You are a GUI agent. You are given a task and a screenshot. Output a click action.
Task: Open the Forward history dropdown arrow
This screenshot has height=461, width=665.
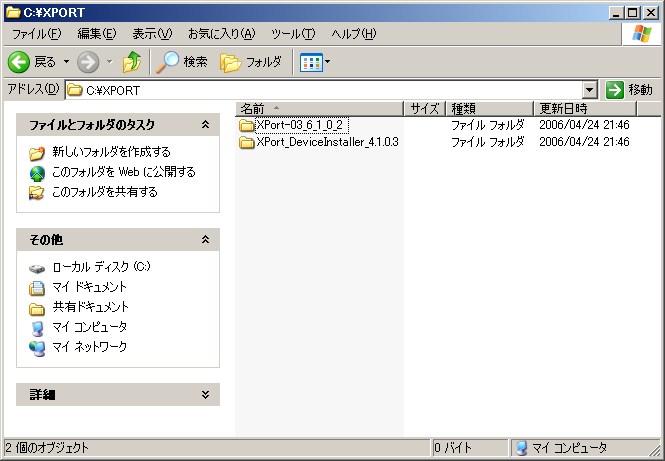click(110, 62)
